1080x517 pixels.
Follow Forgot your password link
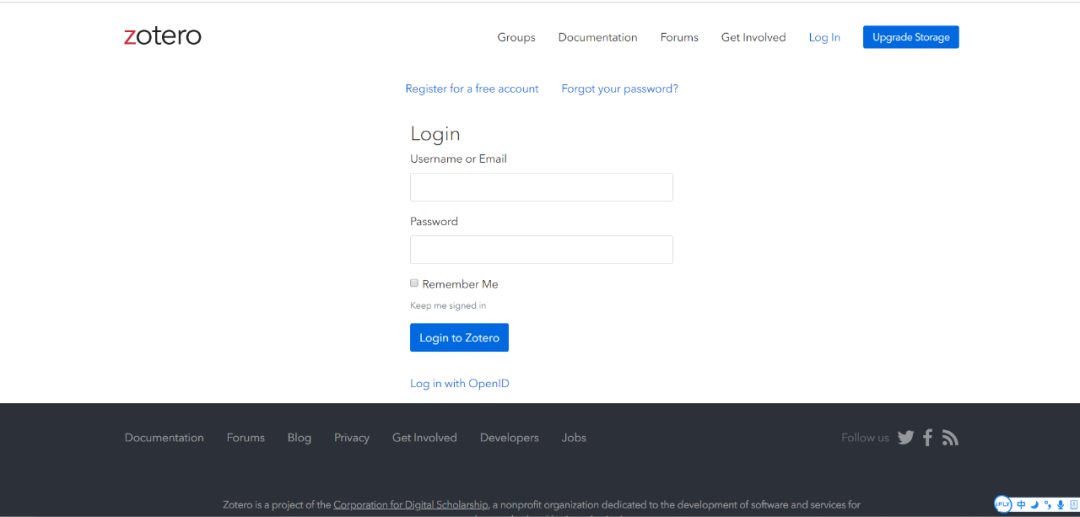tap(620, 89)
